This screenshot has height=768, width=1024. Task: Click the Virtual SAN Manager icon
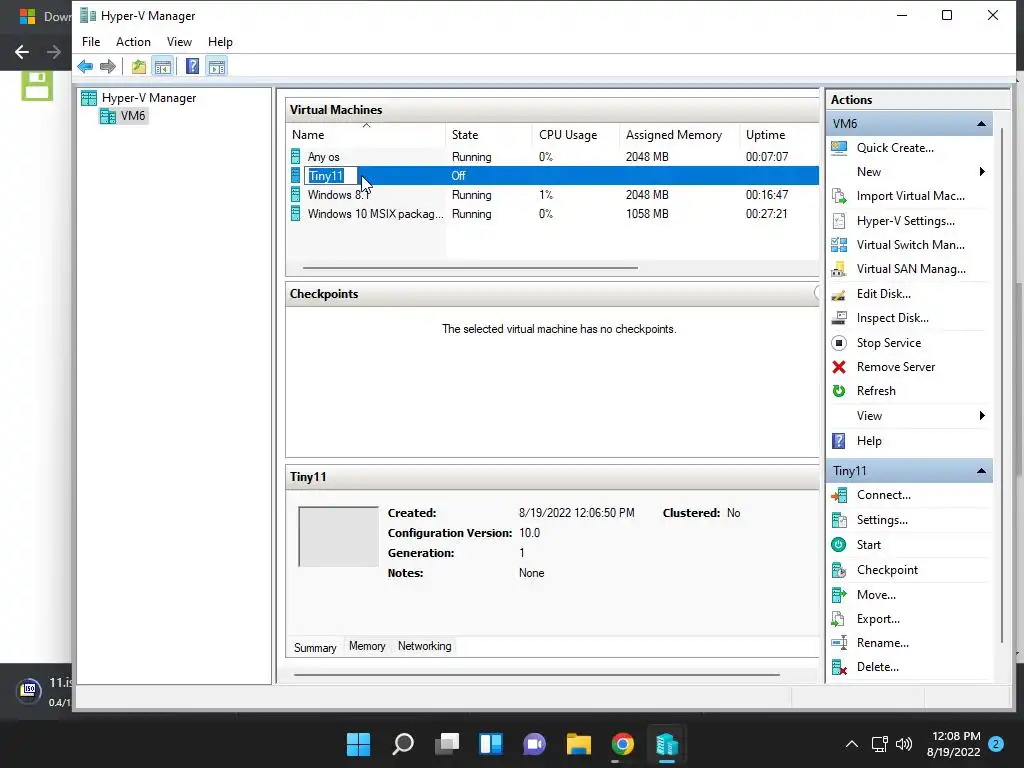(839, 269)
